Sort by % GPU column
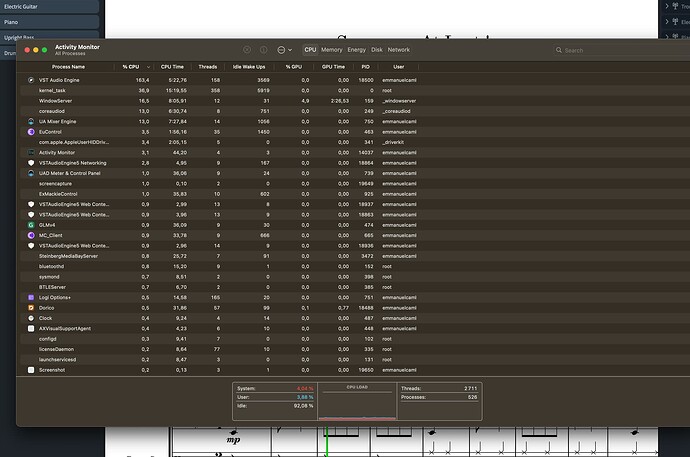This screenshot has width=690, height=457. (294, 67)
